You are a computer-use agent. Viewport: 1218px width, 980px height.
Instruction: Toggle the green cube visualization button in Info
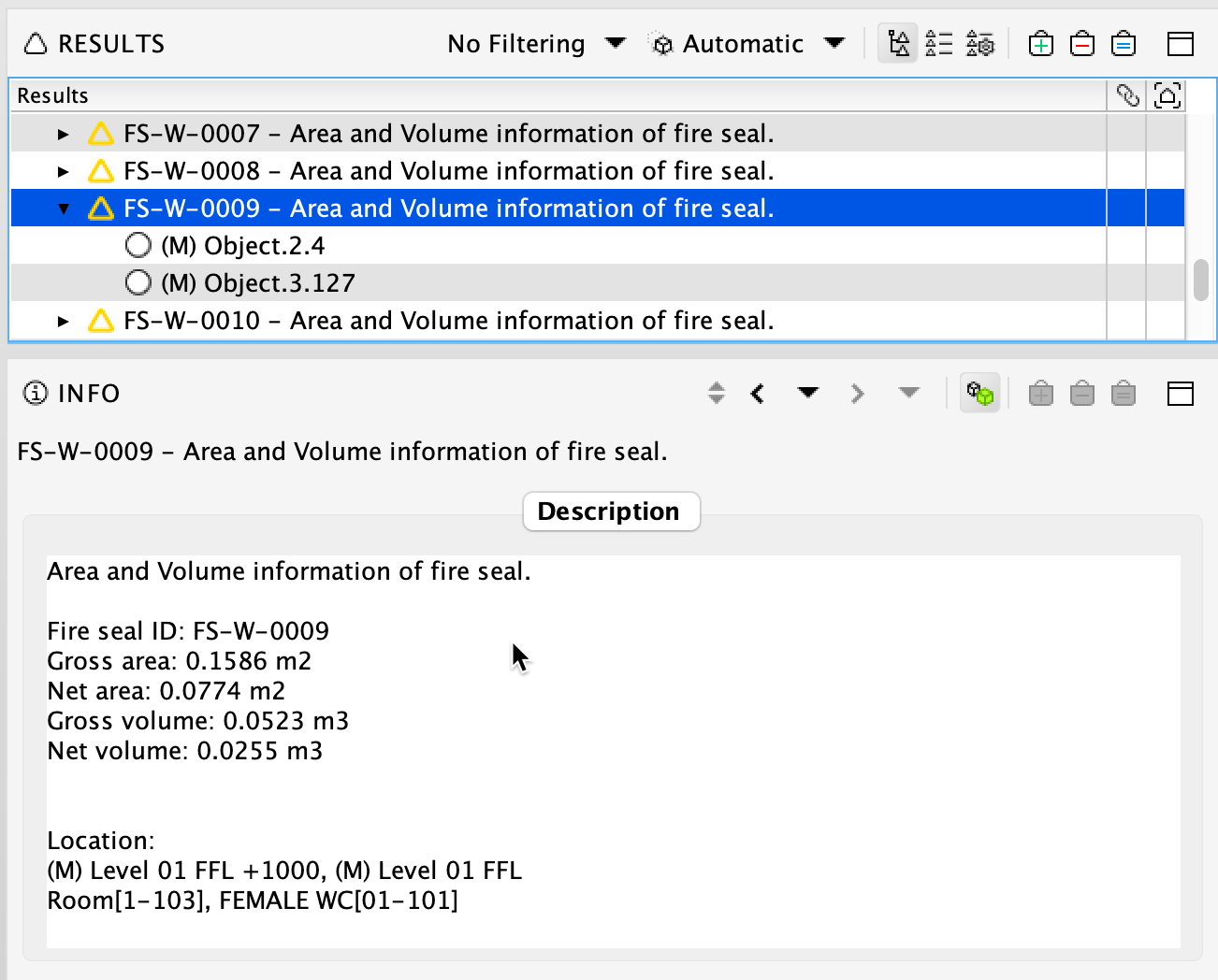click(979, 394)
